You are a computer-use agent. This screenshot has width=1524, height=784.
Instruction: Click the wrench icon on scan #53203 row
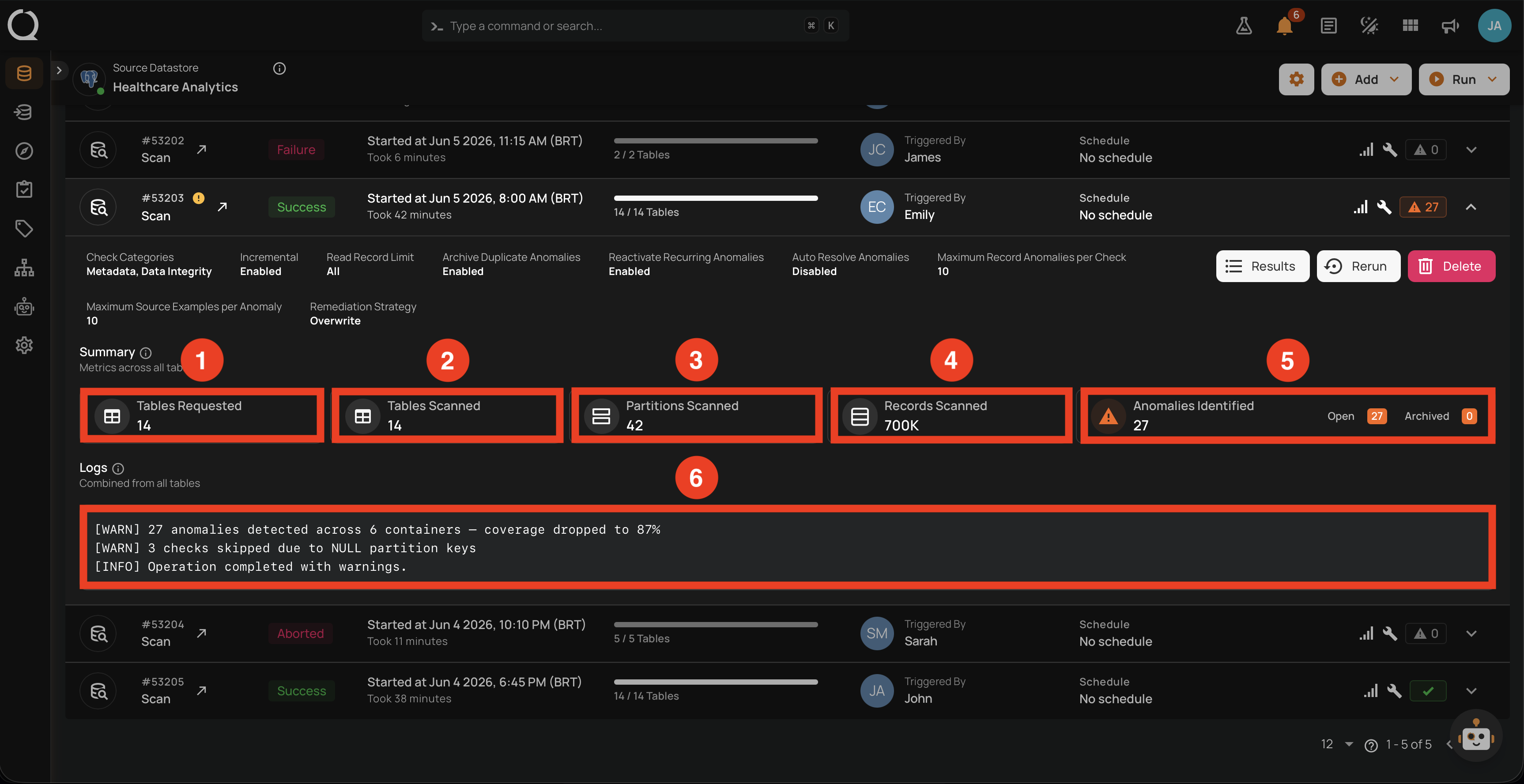coord(1384,207)
